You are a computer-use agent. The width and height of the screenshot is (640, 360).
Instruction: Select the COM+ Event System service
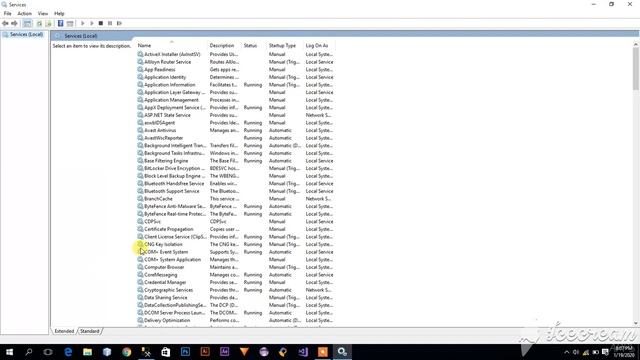click(166, 252)
